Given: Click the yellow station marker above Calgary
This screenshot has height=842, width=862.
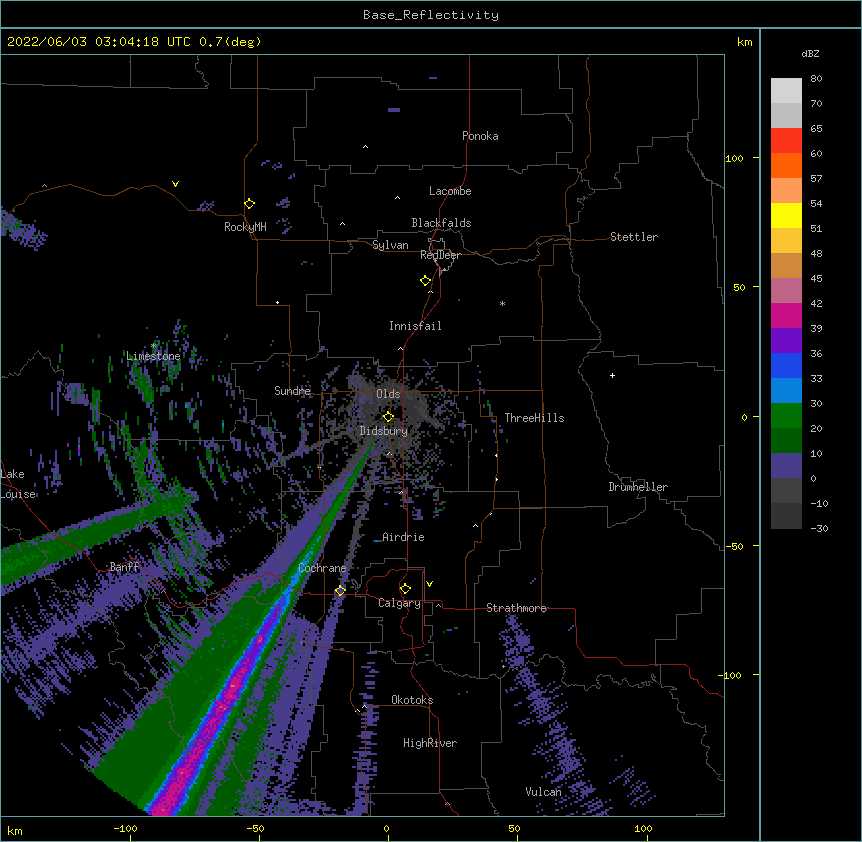Looking at the screenshot, I should tap(405, 589).
